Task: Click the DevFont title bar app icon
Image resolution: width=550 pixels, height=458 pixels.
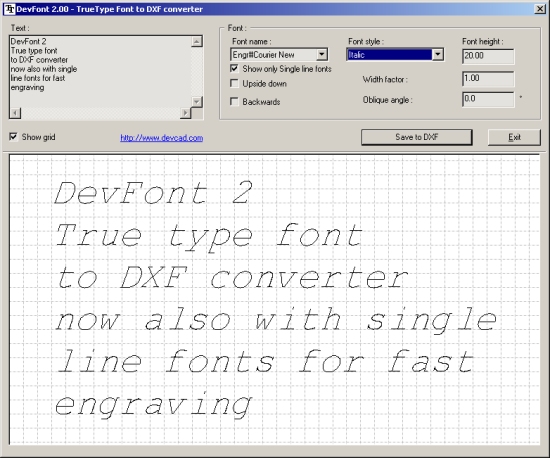Action: pos(10,9)
